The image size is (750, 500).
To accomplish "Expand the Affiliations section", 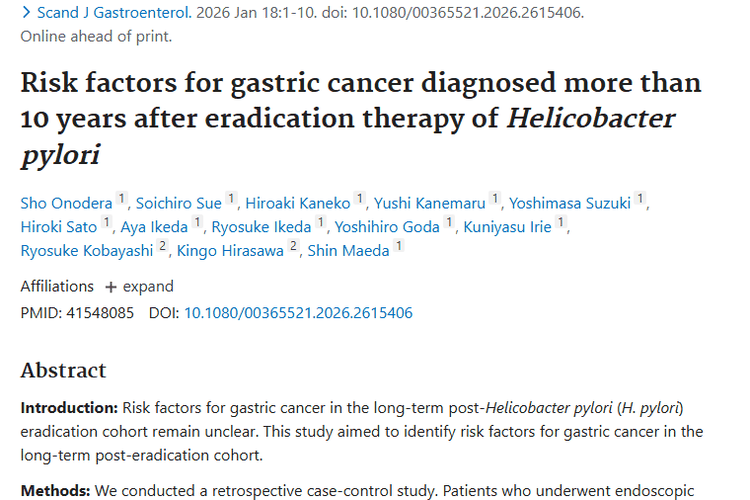I will click(x=140, y=286).
